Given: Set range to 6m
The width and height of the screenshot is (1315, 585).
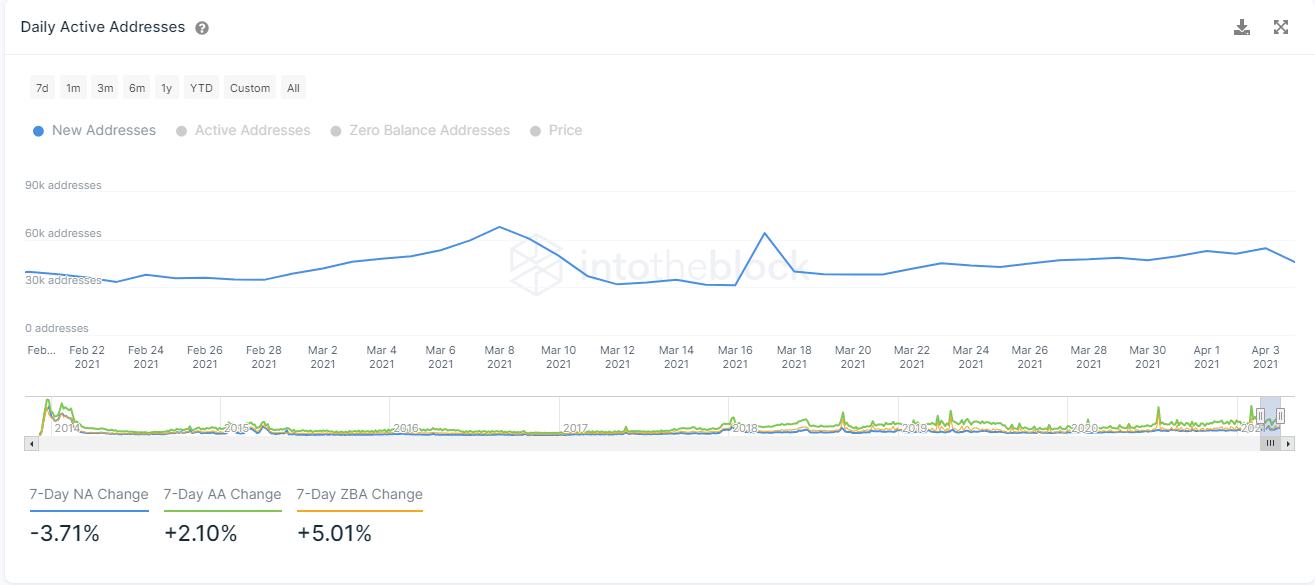Looking at the screenshot, I should click(x=137, y=88).
